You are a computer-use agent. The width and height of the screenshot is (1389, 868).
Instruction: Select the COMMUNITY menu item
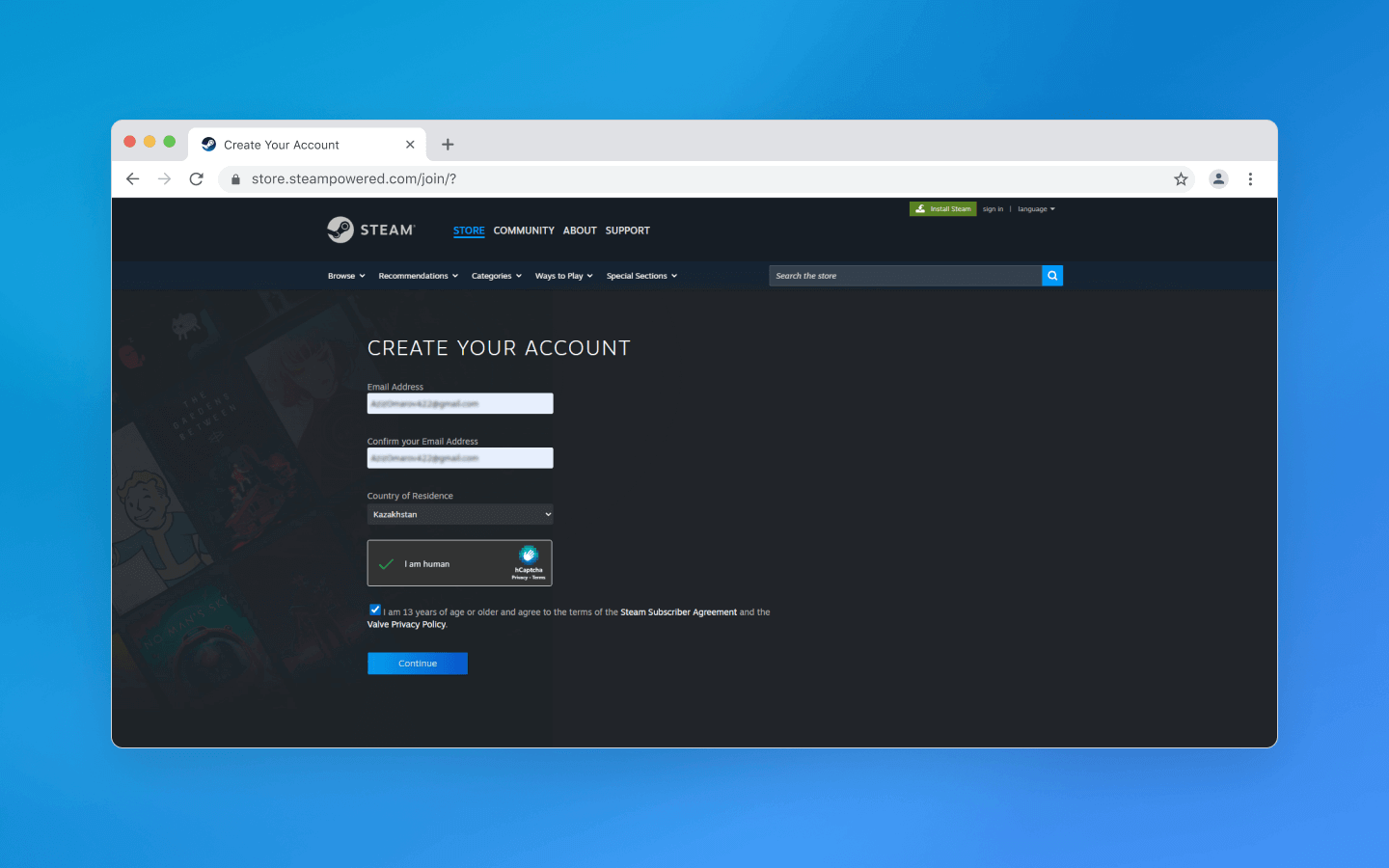coord(523,231)
